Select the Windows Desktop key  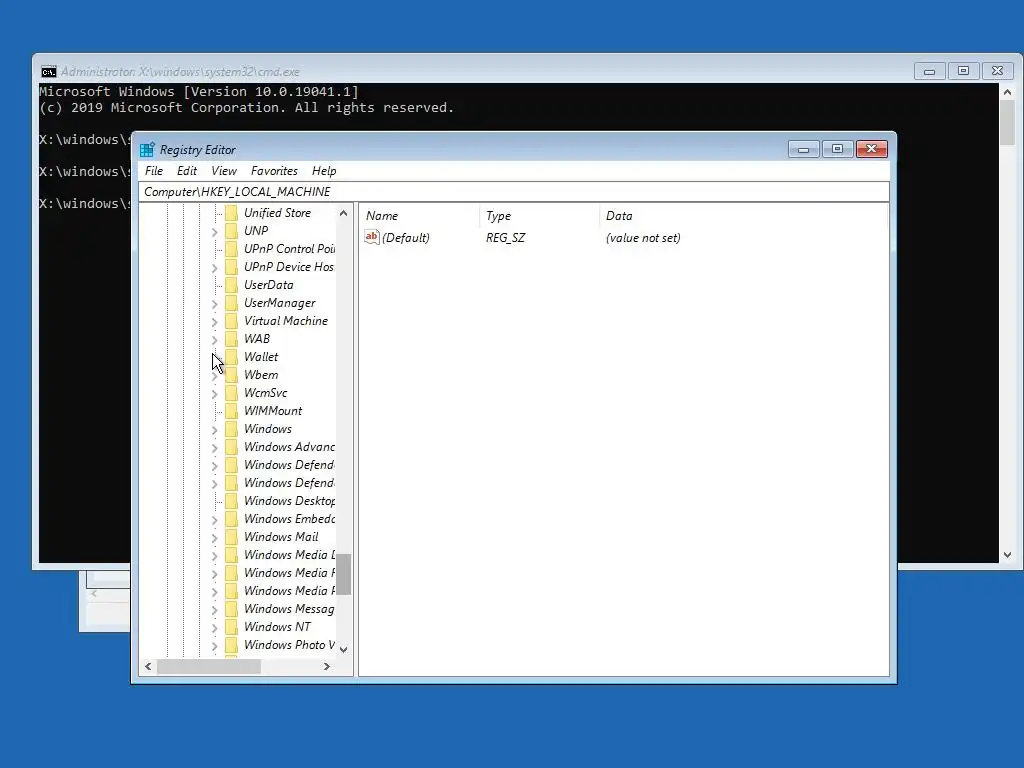pyautogui.click(x=289, y=501)
